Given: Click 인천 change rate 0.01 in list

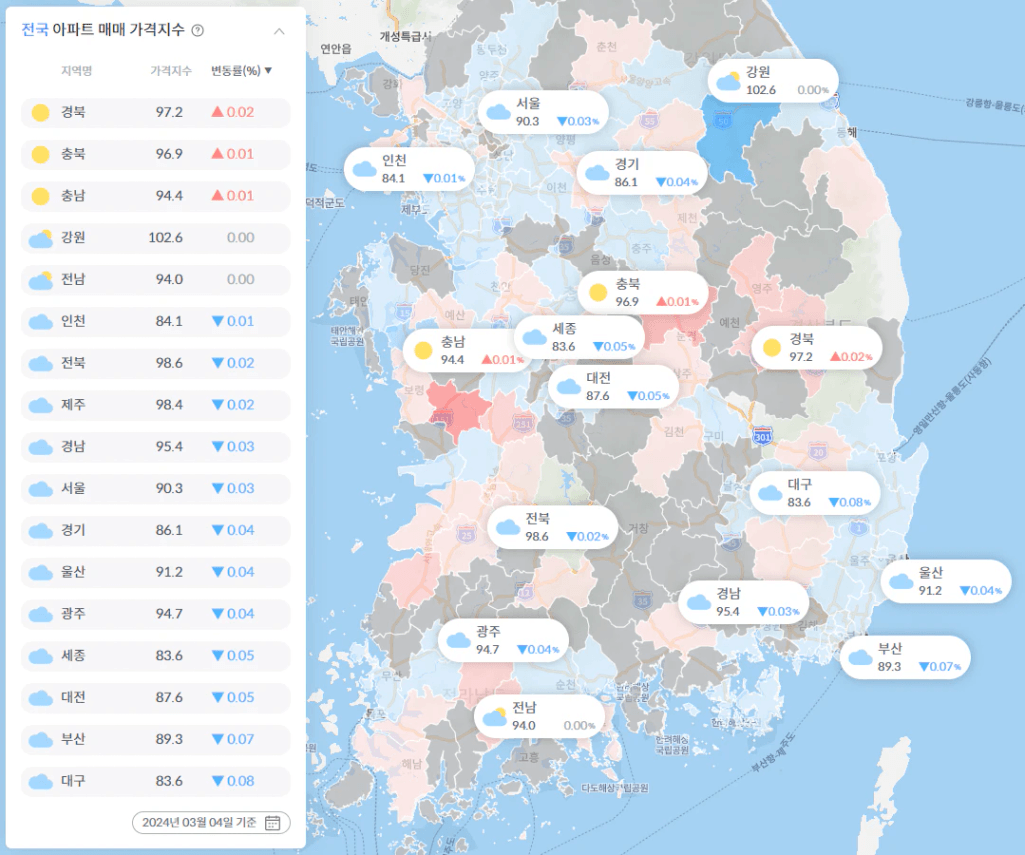Looking at the screenshot, I should [x=233, y=321].
